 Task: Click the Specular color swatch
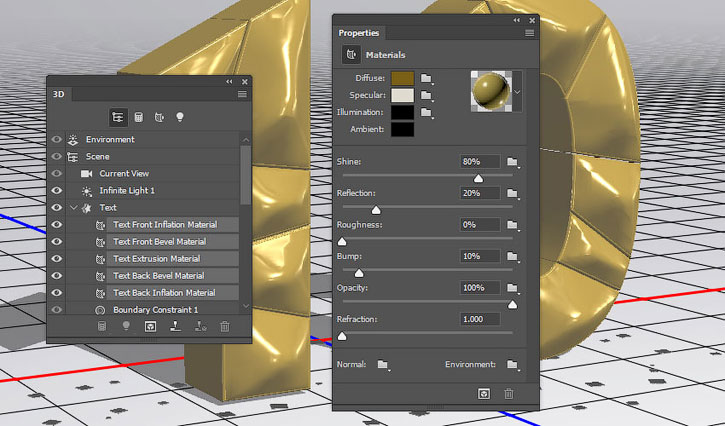click(x=402, y=95)
